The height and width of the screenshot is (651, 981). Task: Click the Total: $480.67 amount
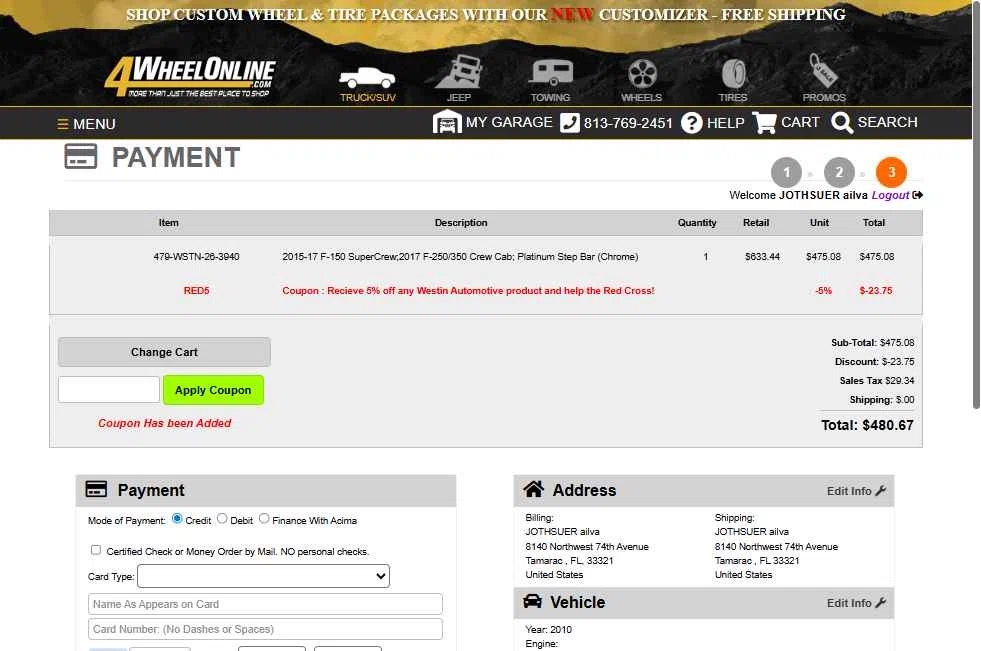click(867, 425)
